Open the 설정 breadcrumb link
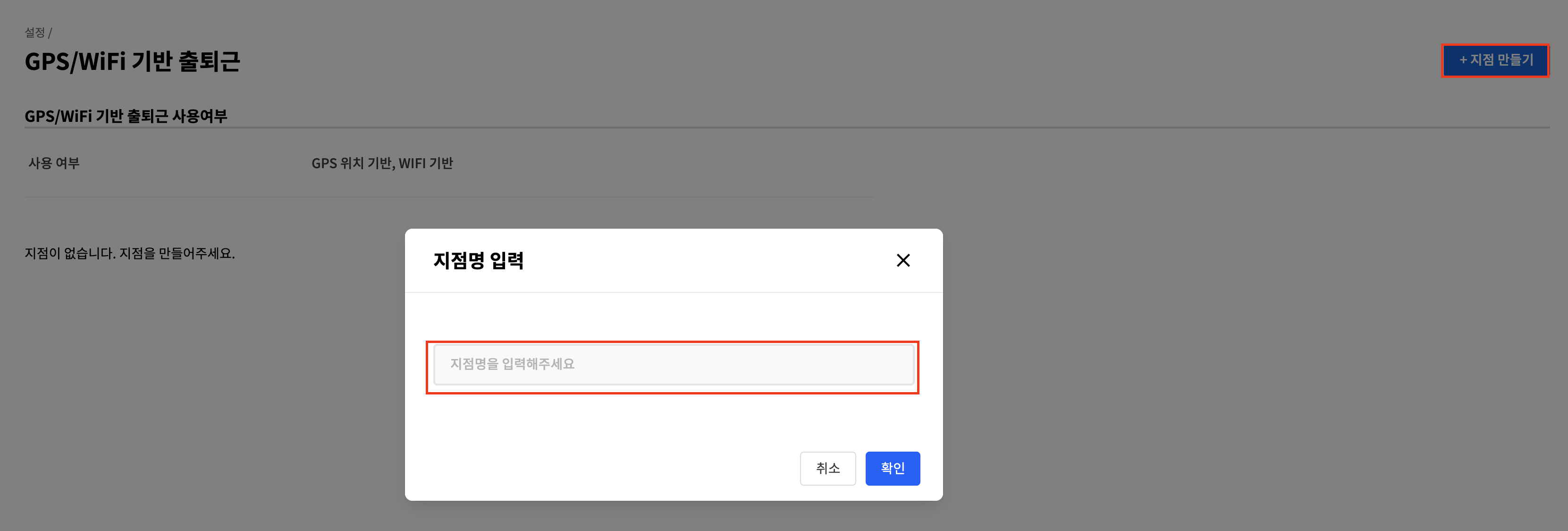1568x531 pixels. 35,32
